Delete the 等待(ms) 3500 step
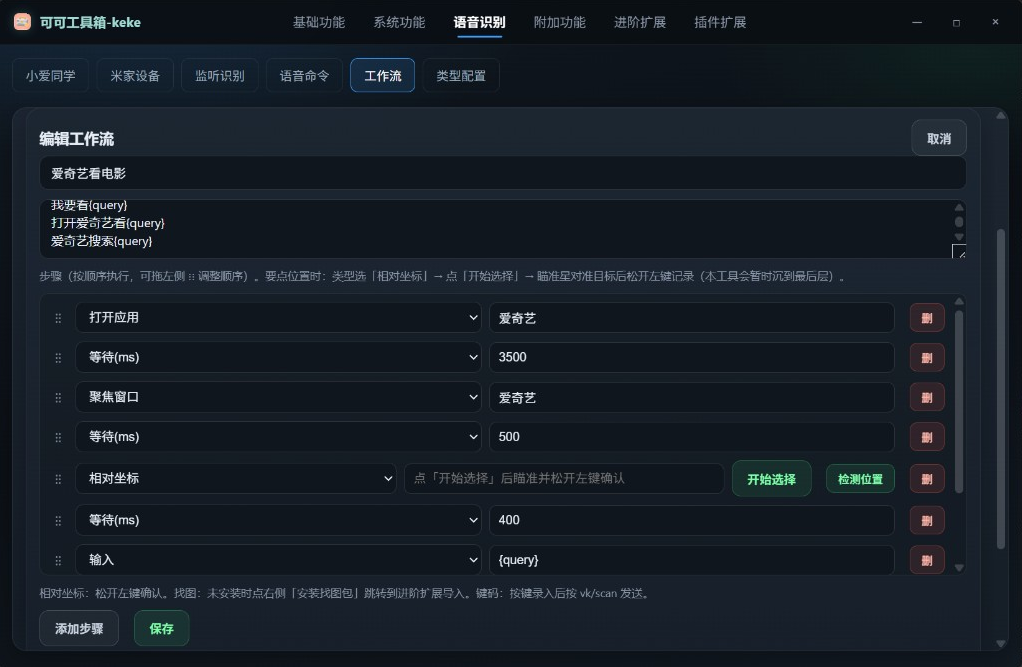The image size is (1022, 667). 927,357
